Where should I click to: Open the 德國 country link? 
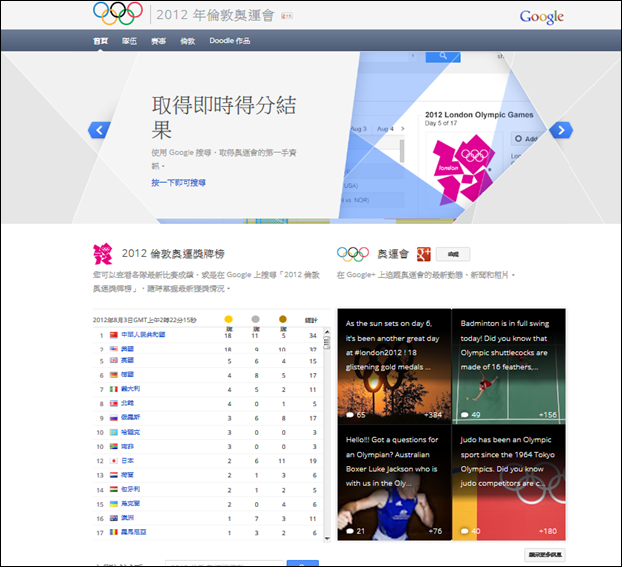click(x=127, y=375)
